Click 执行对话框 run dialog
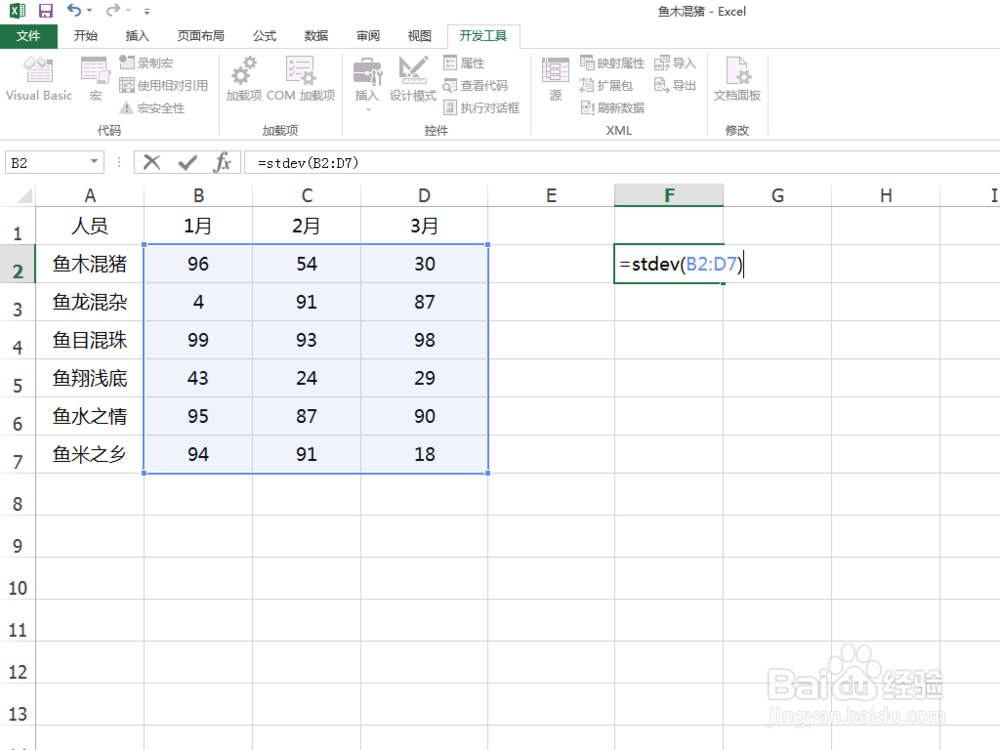 pos(482,107)
